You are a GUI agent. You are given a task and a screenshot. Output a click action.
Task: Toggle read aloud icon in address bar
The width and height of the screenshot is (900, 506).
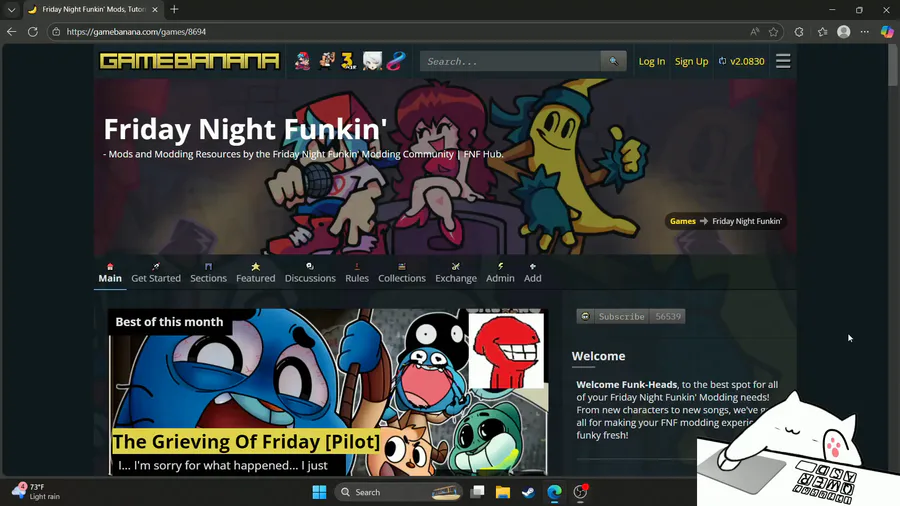coord(754,32)
